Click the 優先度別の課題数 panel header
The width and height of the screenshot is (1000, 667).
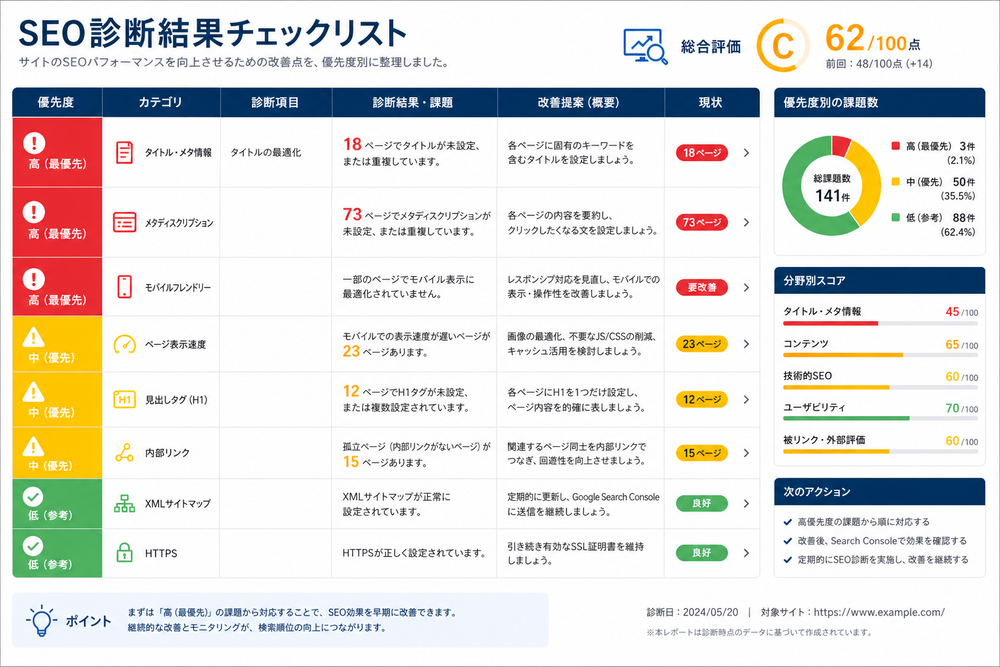pyautogui.click(x=879, y=102)
